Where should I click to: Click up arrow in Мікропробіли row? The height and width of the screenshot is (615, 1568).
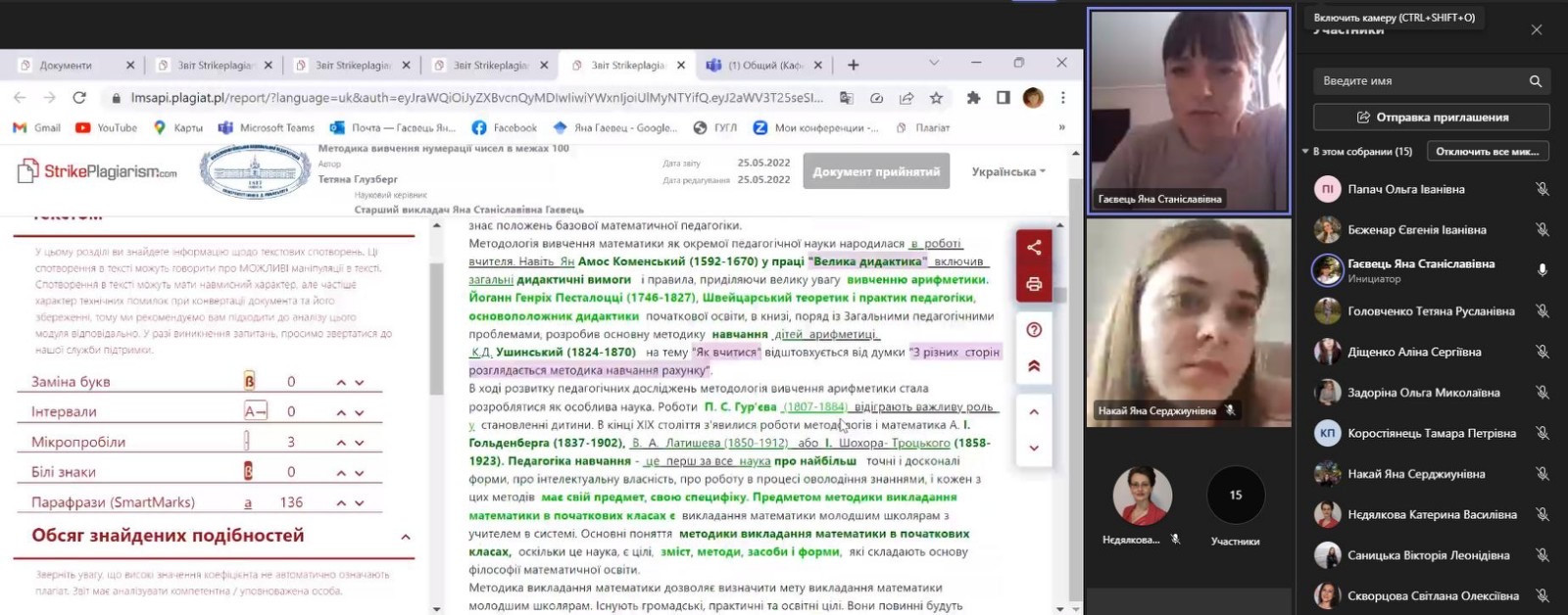click(341, 444)
